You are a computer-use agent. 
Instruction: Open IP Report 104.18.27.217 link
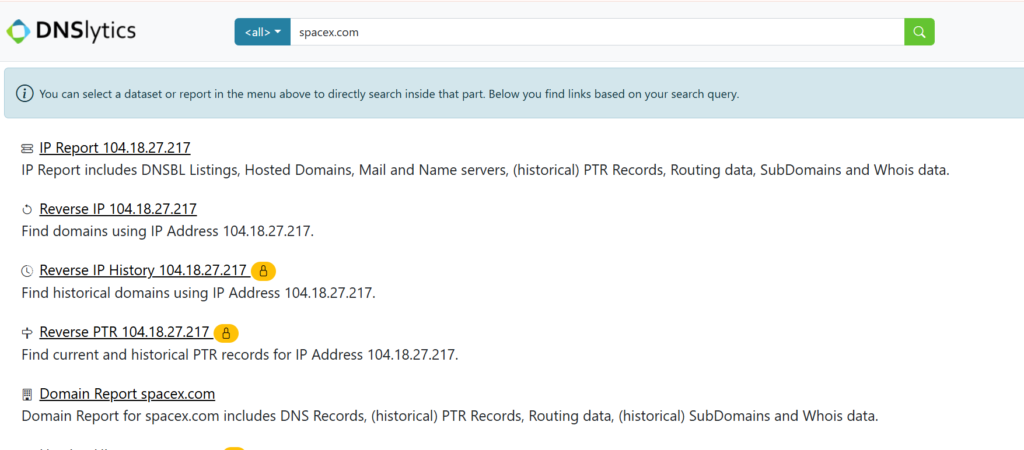click(x=115, y=148)
